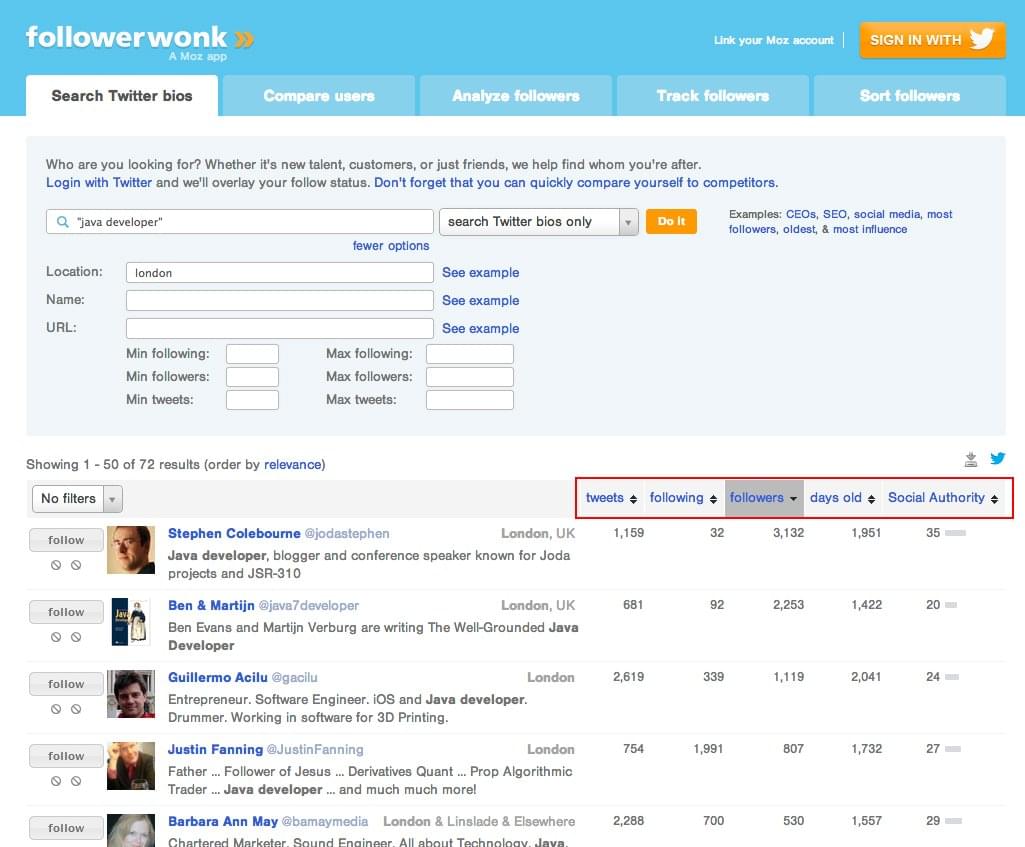The height and width of the screenshot is (847, 1025).
Task: Follow Stephen Colebourne
Action: tap(66, 540)
